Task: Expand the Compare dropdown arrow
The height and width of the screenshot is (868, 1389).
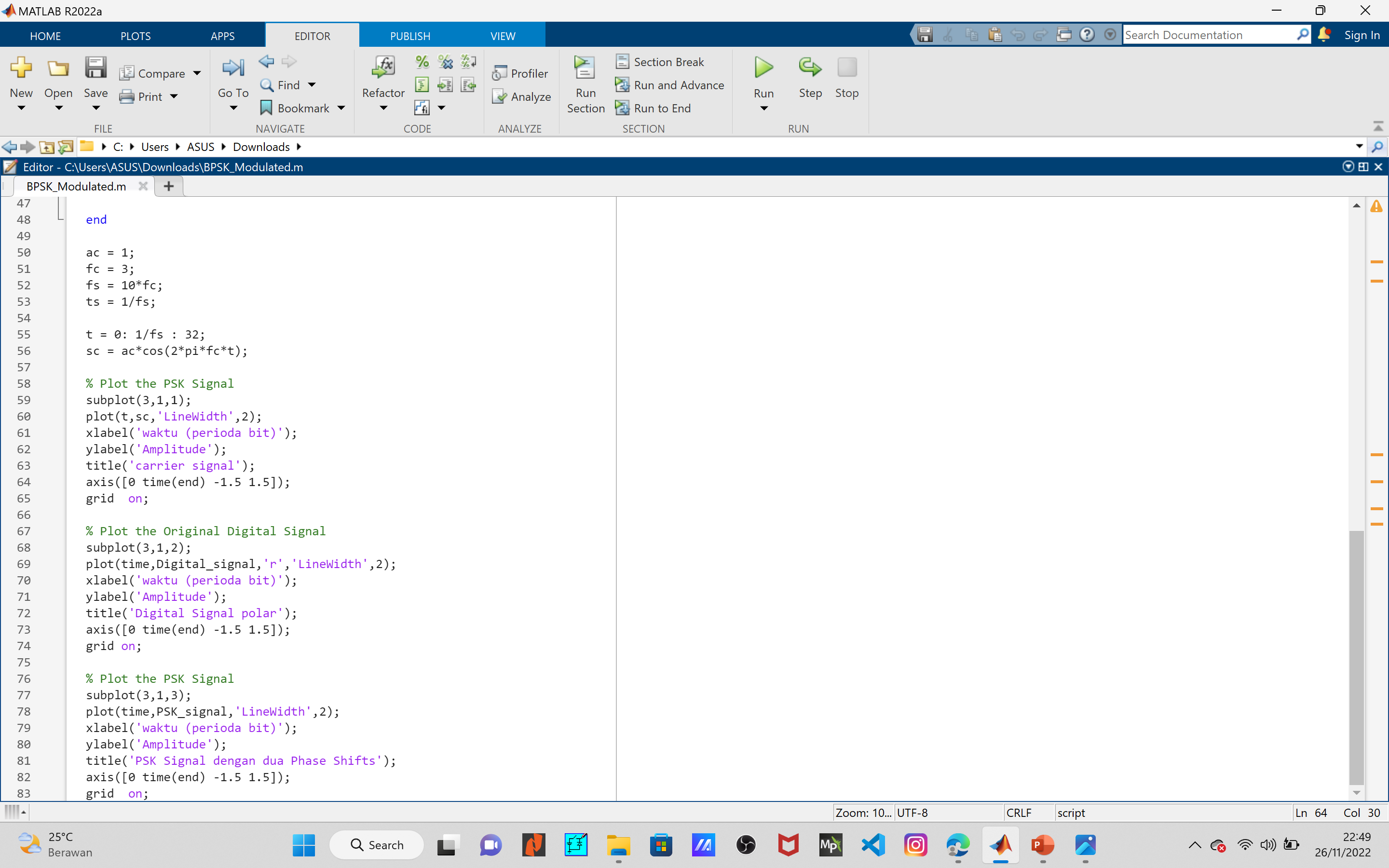Action: pyautogui.click(x=197, y=73)
